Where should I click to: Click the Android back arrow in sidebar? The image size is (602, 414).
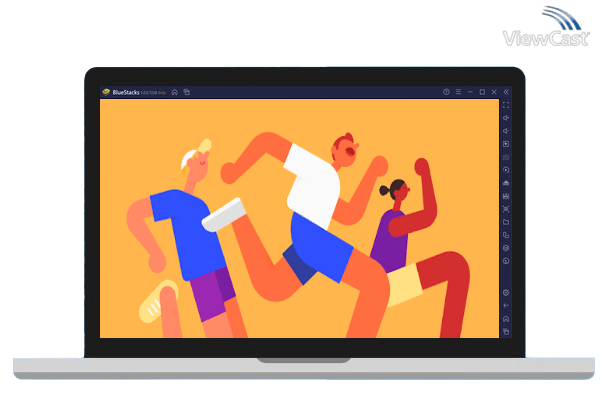click(506, 306)
